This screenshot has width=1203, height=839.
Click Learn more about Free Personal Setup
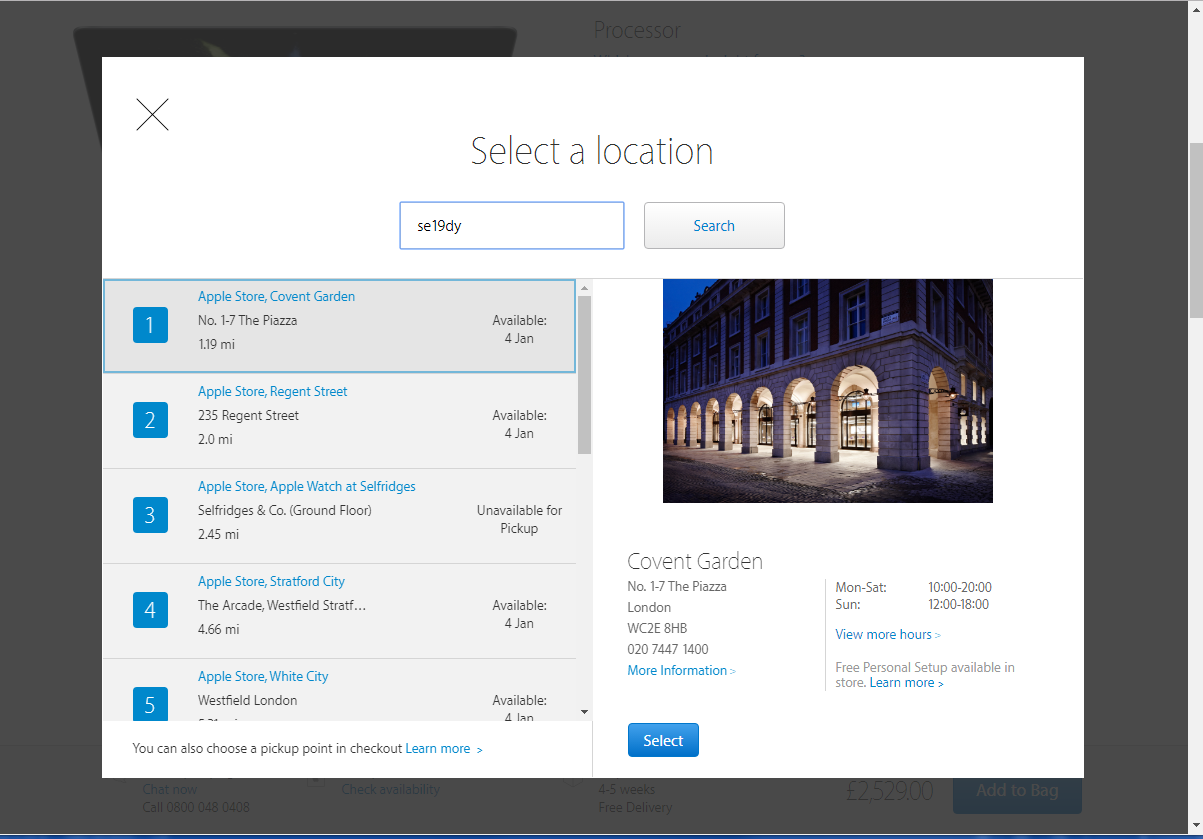click(x=906, y=682)
